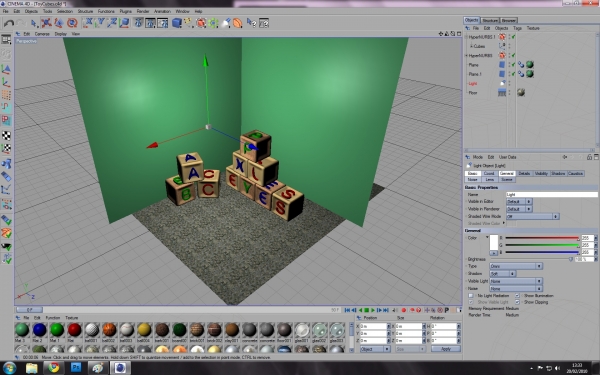The image size is (600, 375).
Task: Collapse the HyperNURBS.1 object tree
Action: coord(466,37)
